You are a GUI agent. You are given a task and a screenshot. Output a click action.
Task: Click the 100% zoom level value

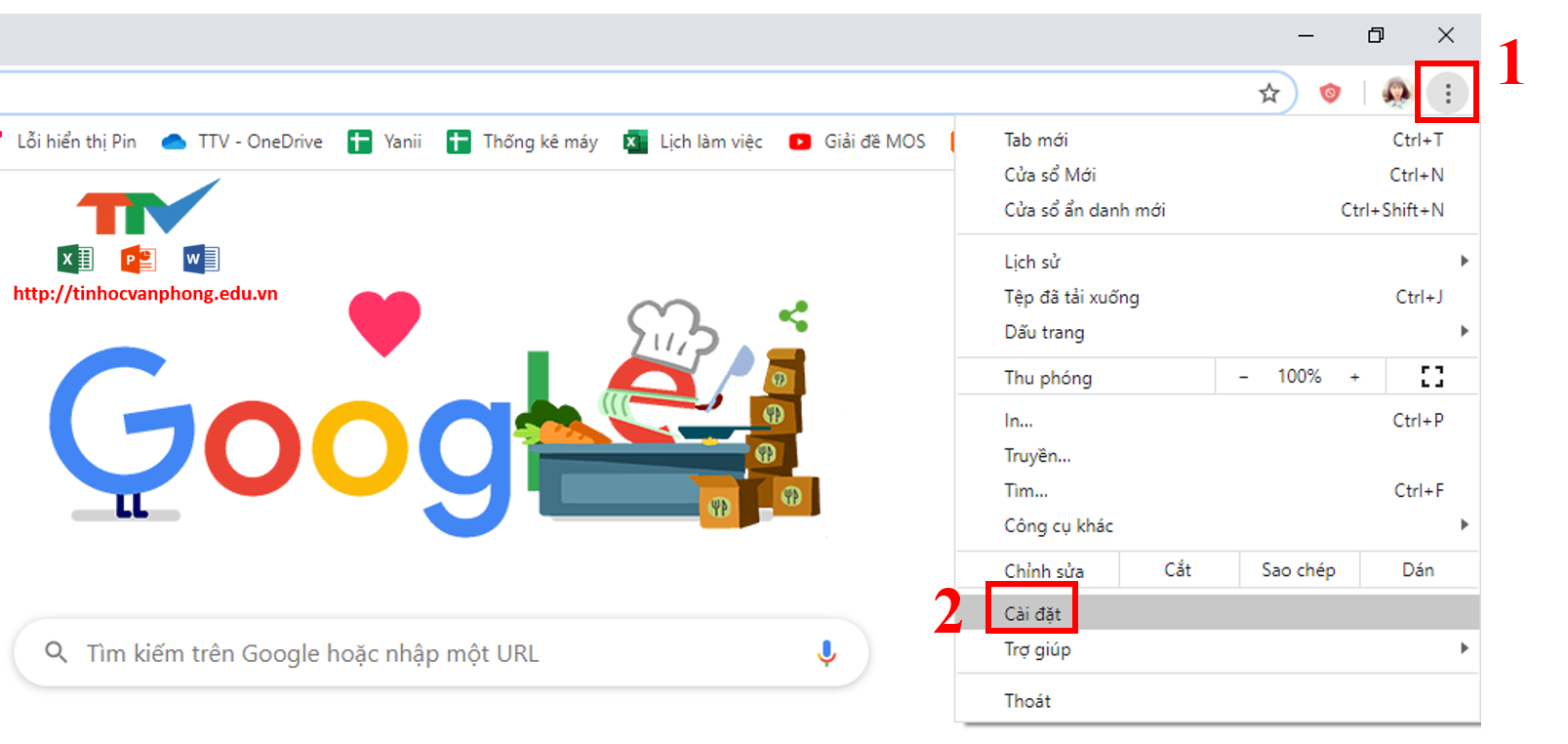[x=1300, y=377]
